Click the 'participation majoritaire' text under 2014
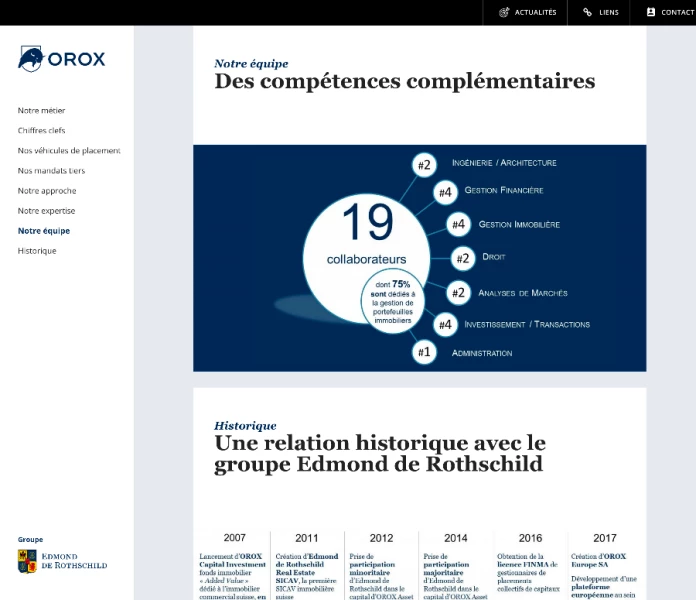The image size is (696, 600). point(446,568)
